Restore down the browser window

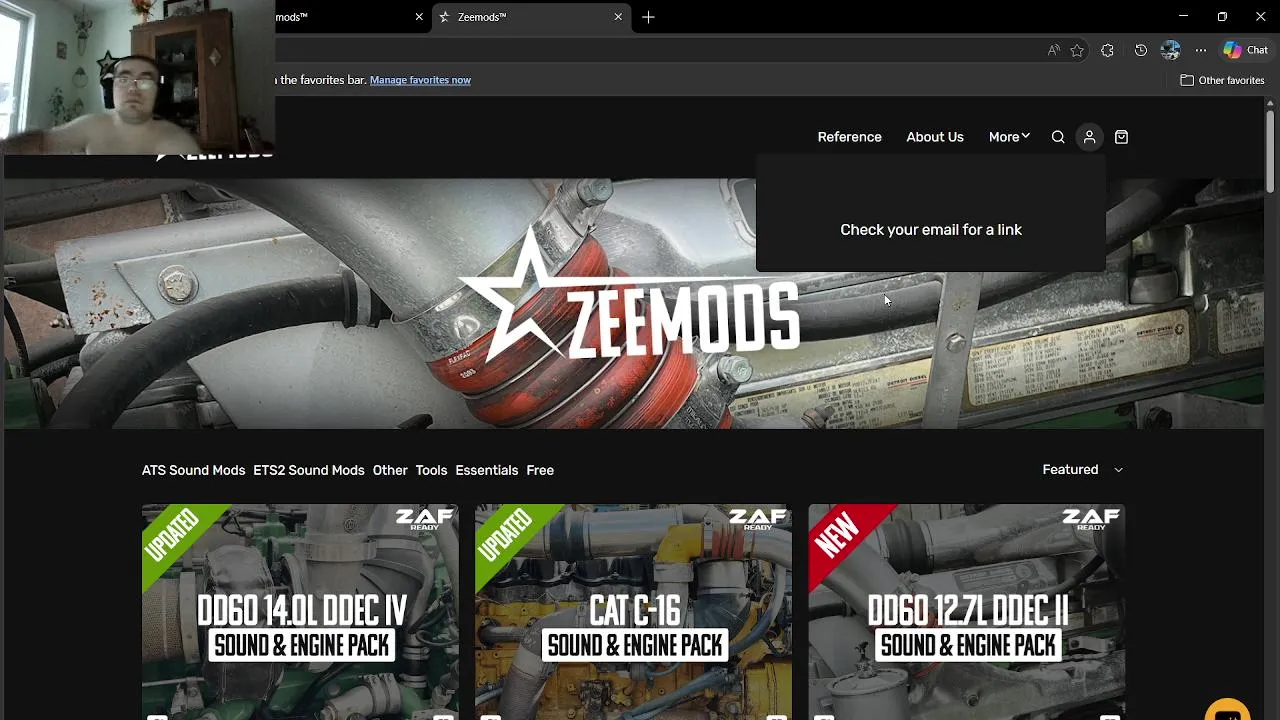click(1222, 17)
